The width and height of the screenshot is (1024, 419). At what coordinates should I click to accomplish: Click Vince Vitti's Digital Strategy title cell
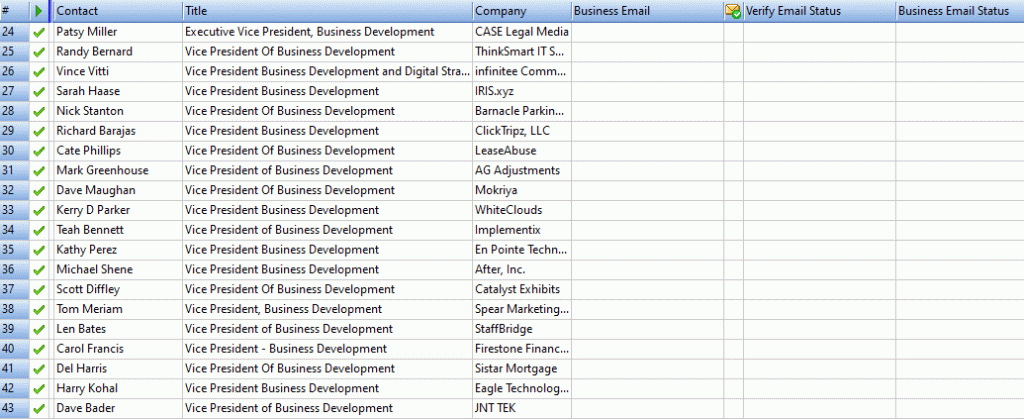coord(327,71)
